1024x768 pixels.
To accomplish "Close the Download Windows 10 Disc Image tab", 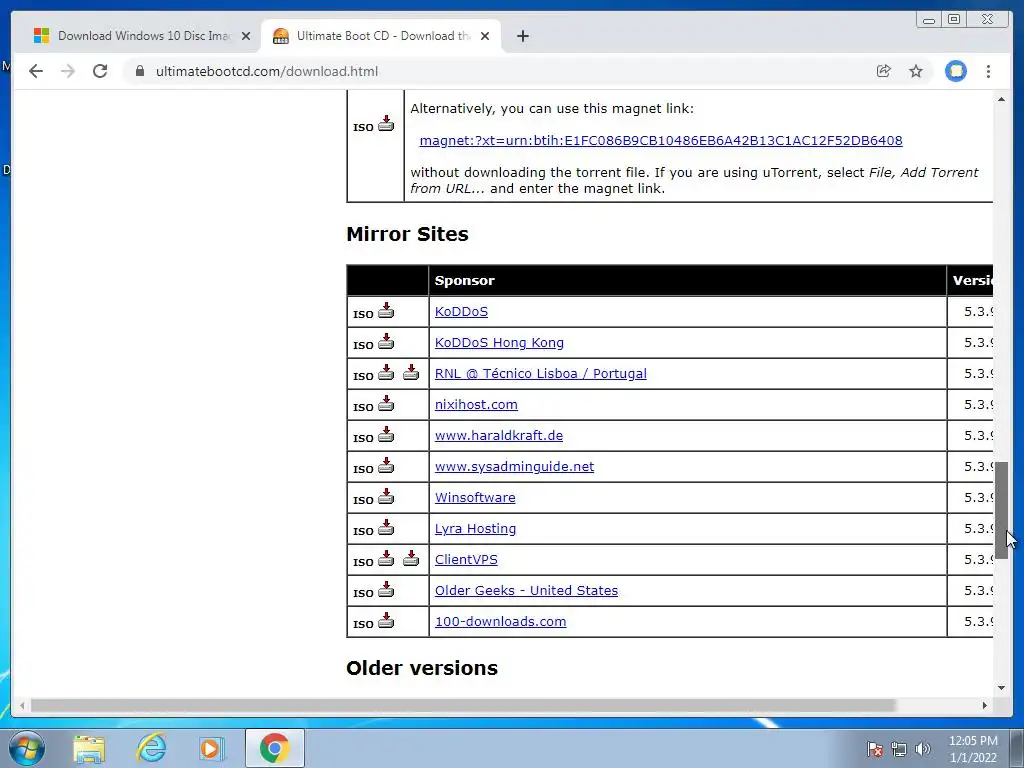I will 246,36.
